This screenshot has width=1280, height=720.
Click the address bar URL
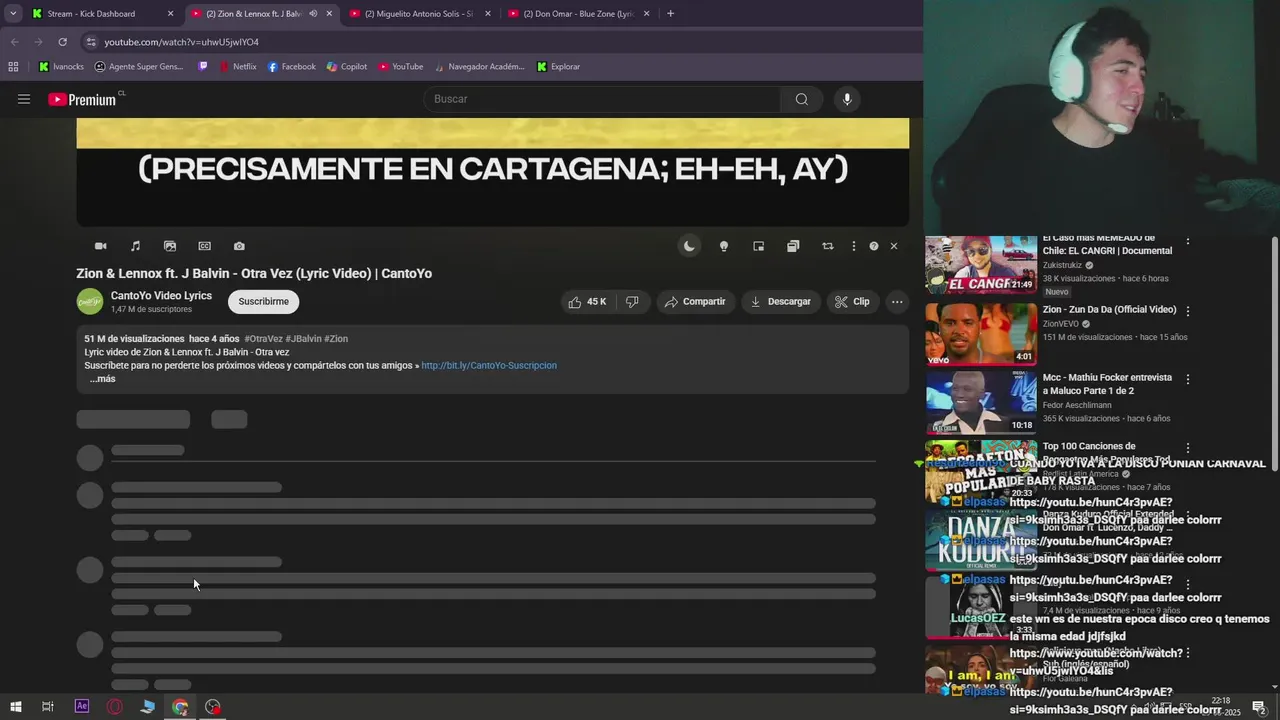point(182,42)
